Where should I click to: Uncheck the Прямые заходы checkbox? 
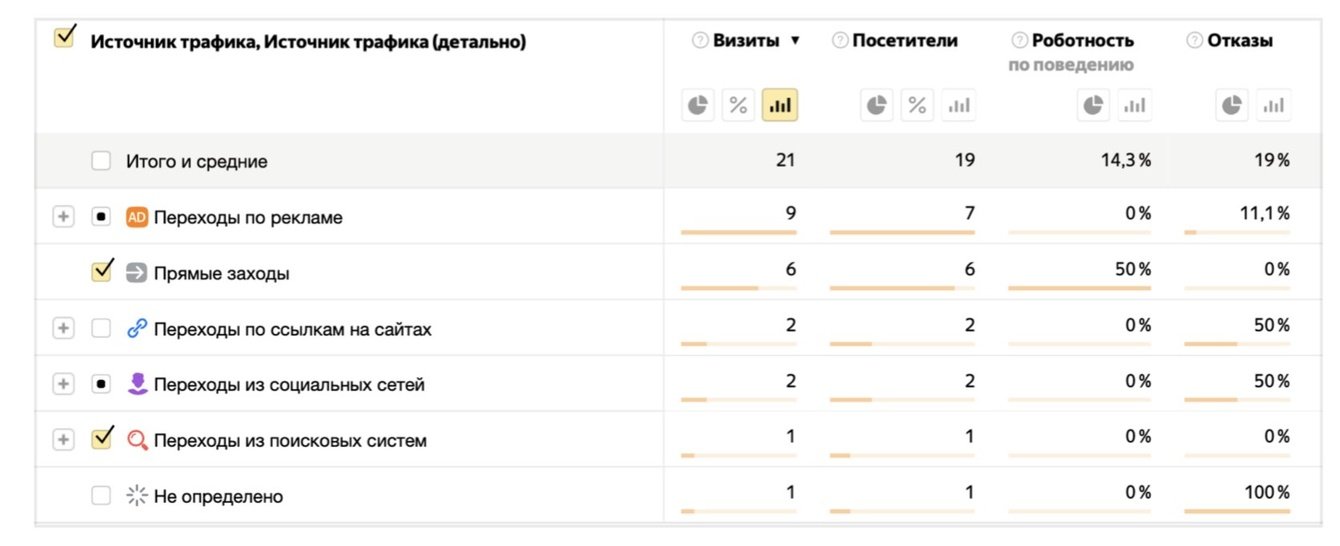pos(101,272)
